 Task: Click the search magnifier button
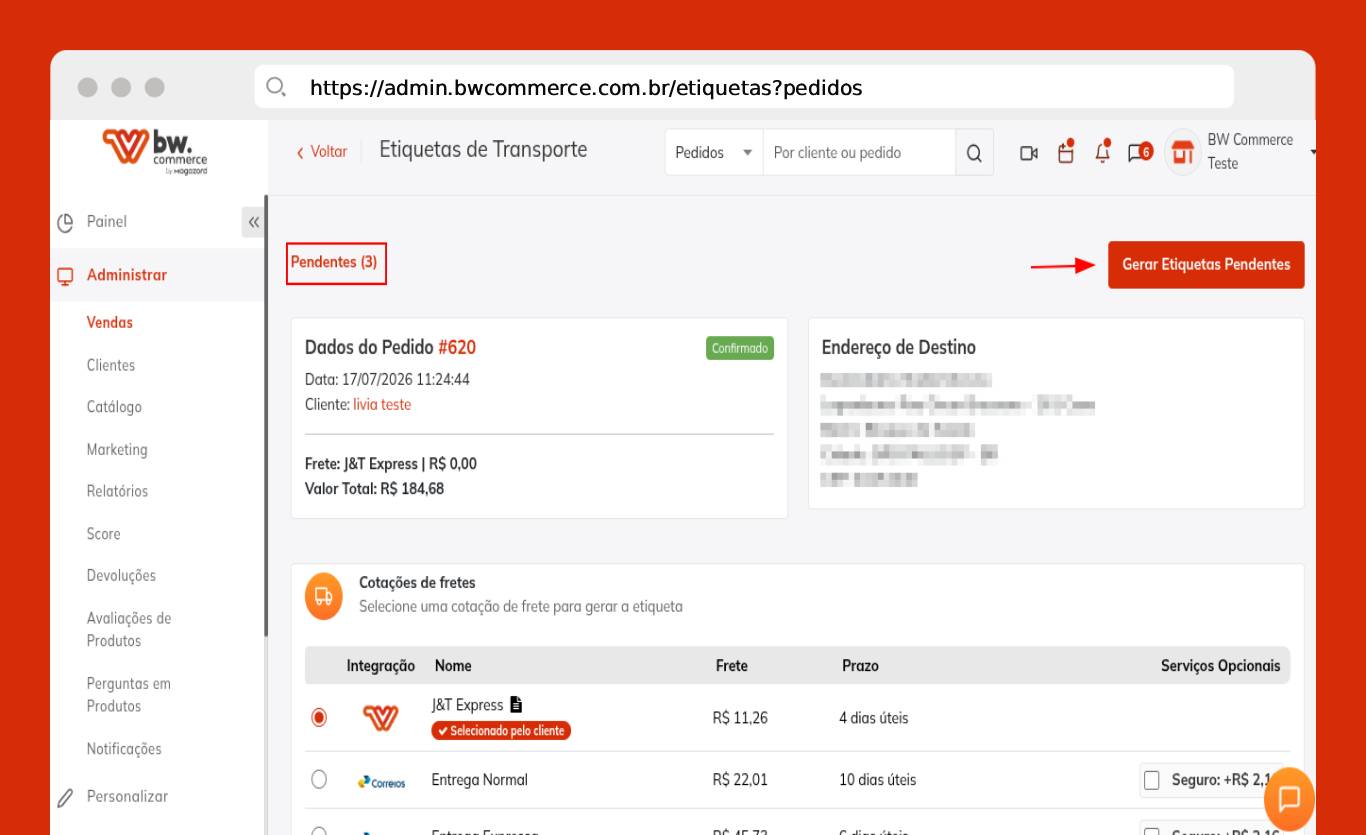pyautogui.click(x=974, y=153)
